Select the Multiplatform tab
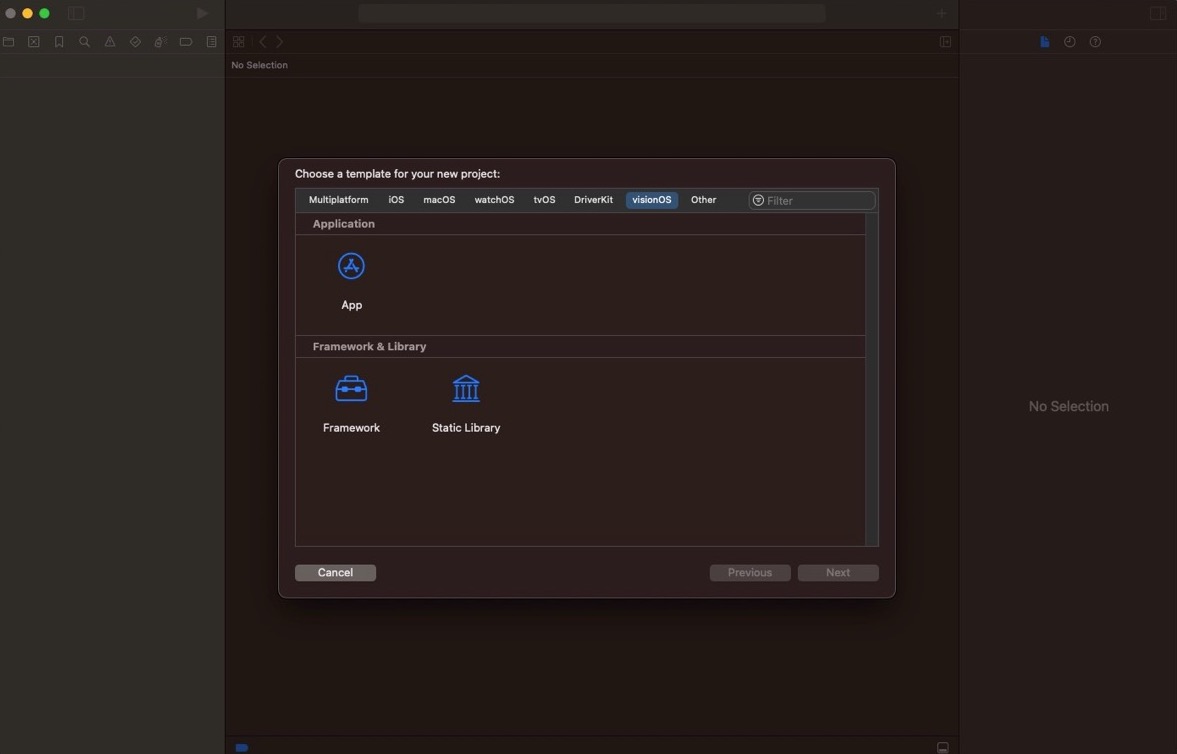The width and height of the screenshot is (1177, 754). point(339,200)
